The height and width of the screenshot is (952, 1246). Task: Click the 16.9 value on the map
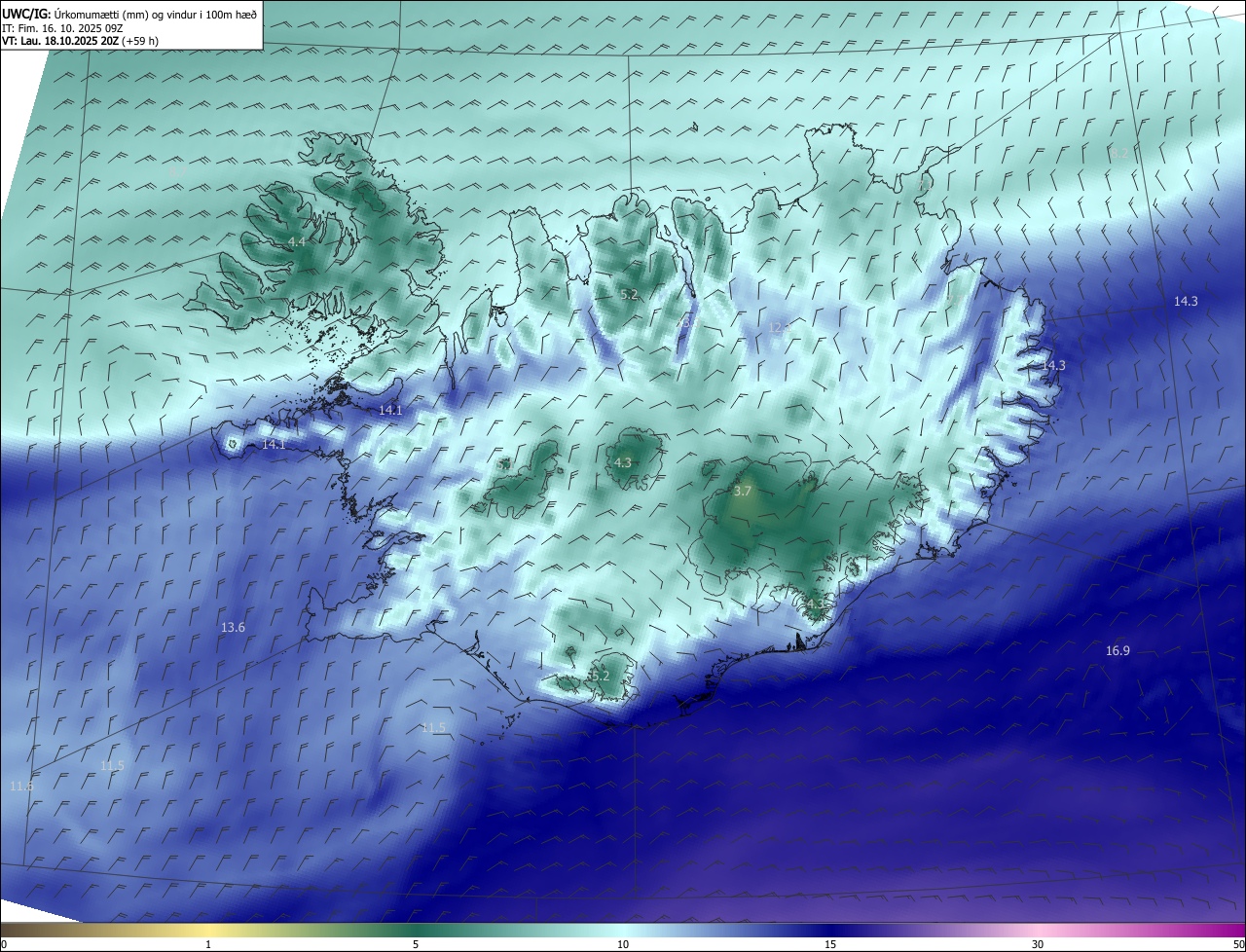1118,651
